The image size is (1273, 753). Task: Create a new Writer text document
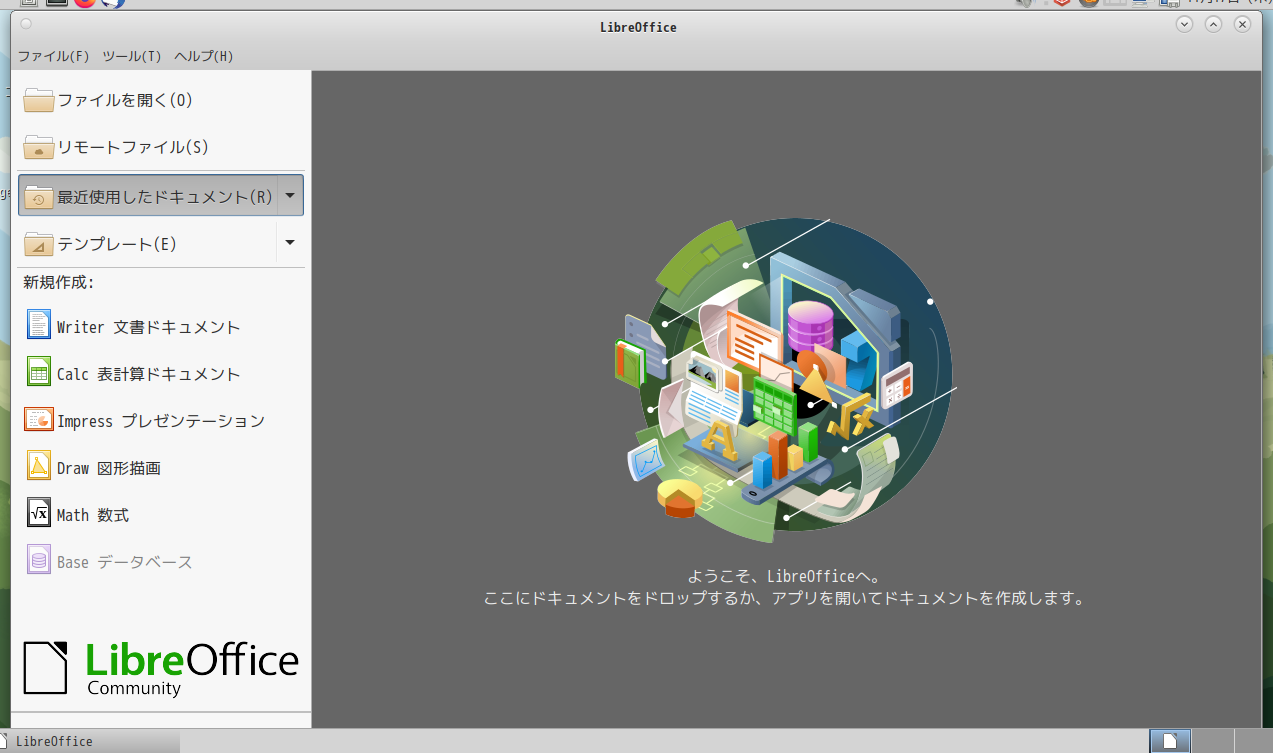134,327
